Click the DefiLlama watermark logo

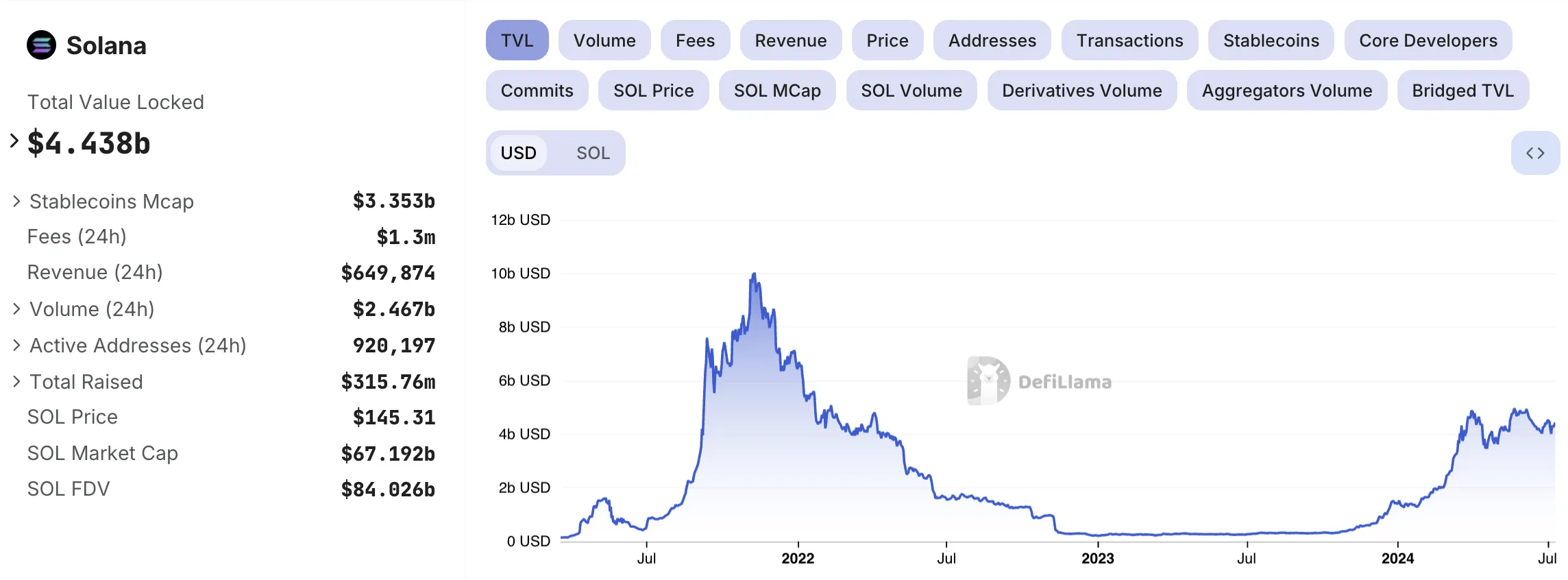tap(1039, 381)
